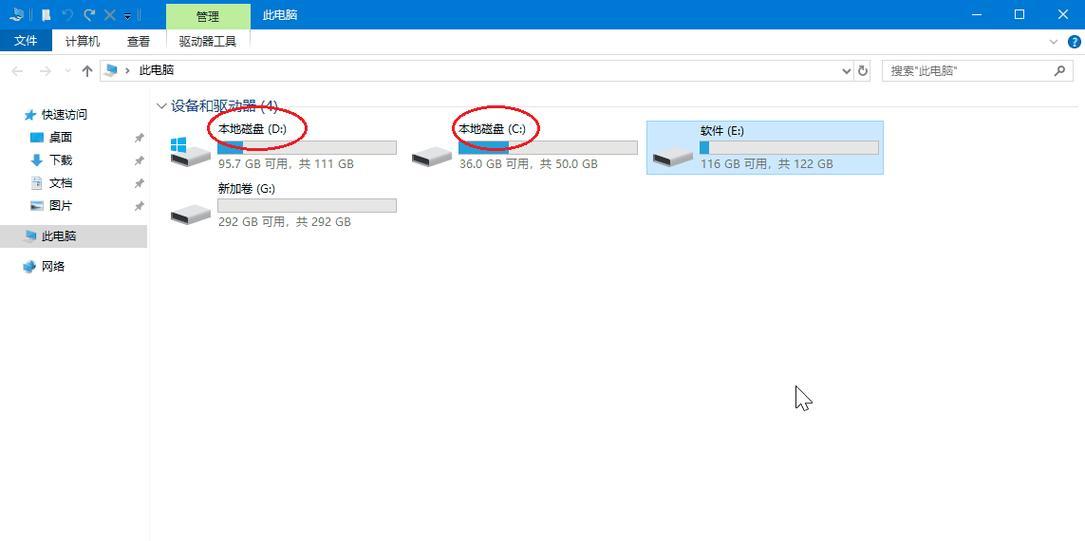This screenshot has width=1085, height=541.
Task: Click the 软件 (E:) drive label
Action: 722,131
